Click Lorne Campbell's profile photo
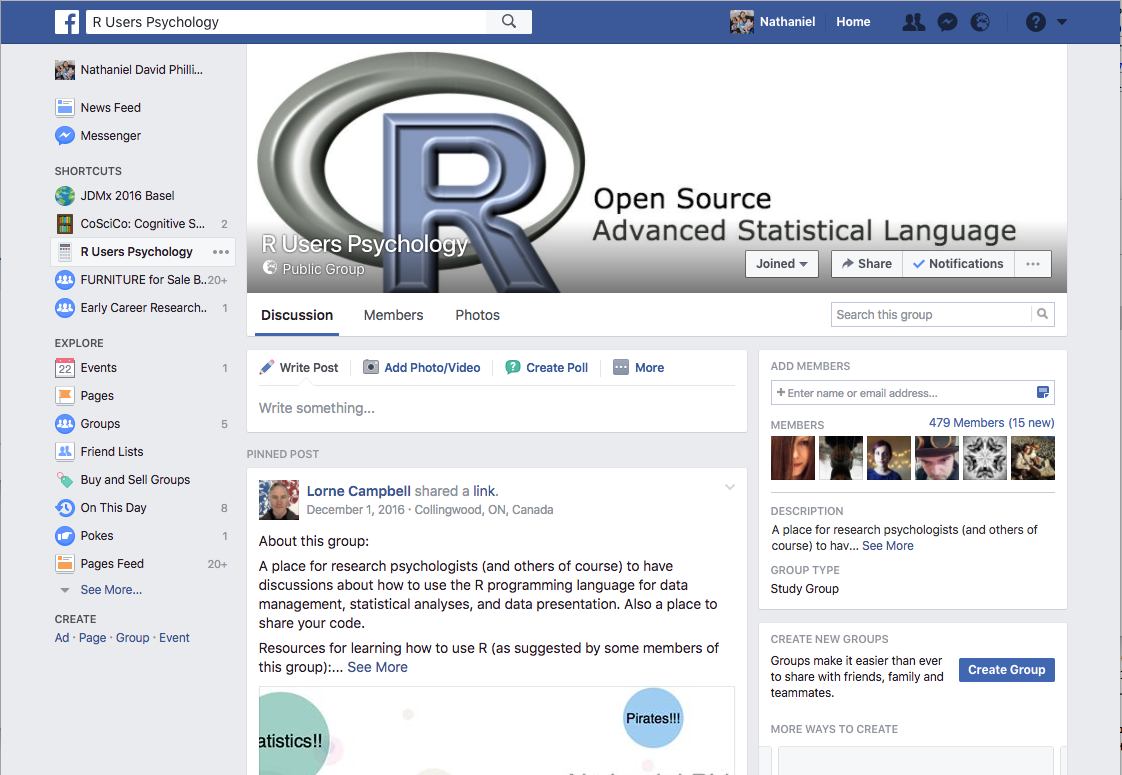 tap(279, 499)
